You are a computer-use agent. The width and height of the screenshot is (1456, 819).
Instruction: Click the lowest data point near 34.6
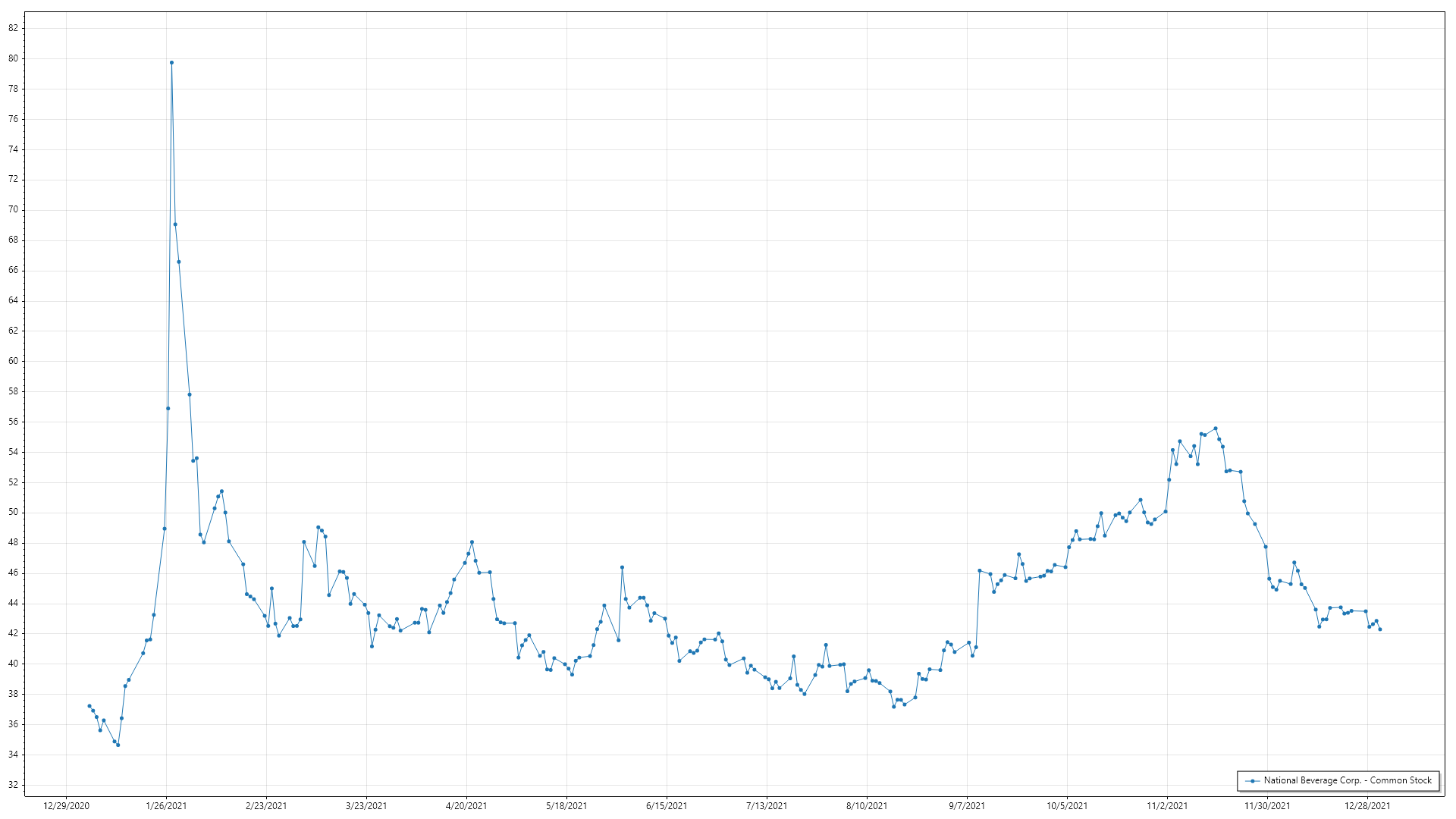[x=118, y=745]
